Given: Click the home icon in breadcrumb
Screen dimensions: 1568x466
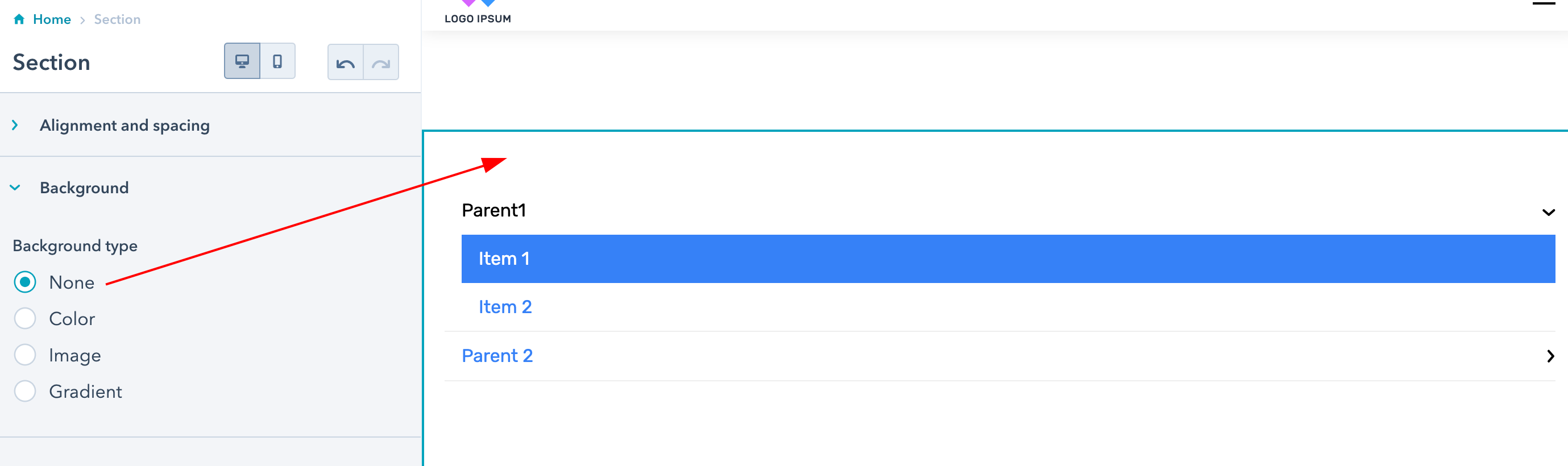Looking at the screenshot, I should pos(19,19).
